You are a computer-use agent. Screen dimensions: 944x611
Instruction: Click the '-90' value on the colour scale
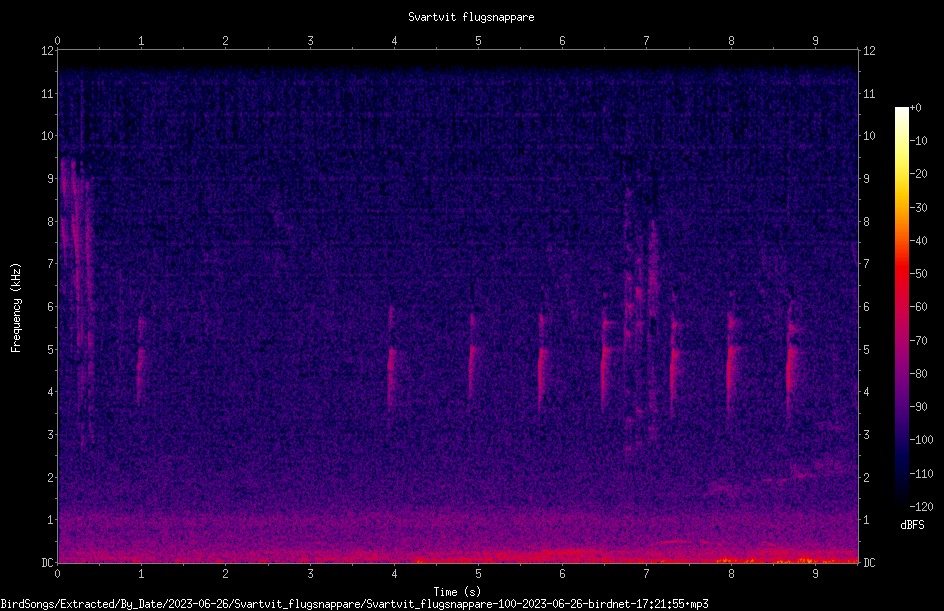point(918,407)
